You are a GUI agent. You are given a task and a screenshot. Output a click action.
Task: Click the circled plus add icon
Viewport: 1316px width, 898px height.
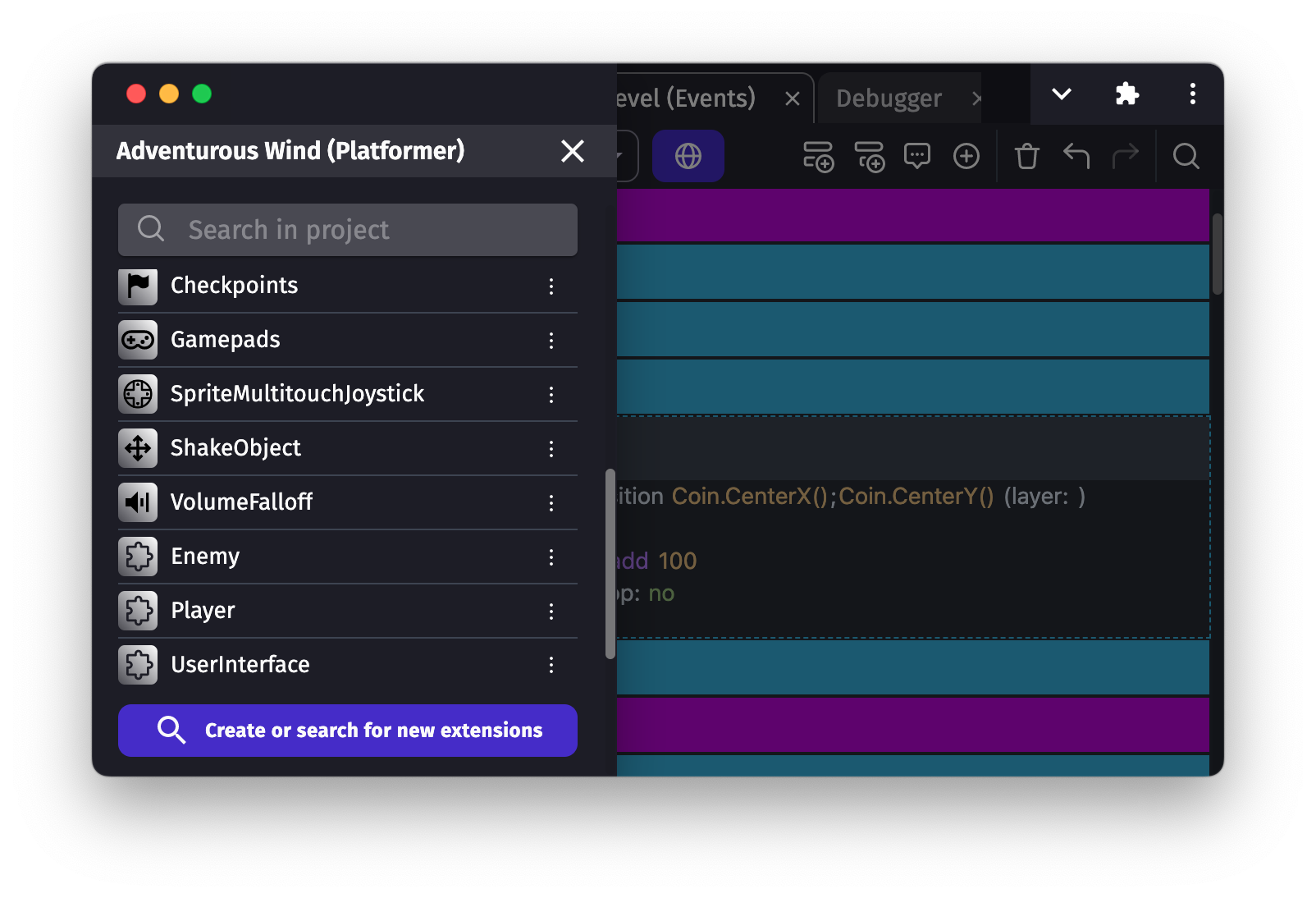(966, 156)
